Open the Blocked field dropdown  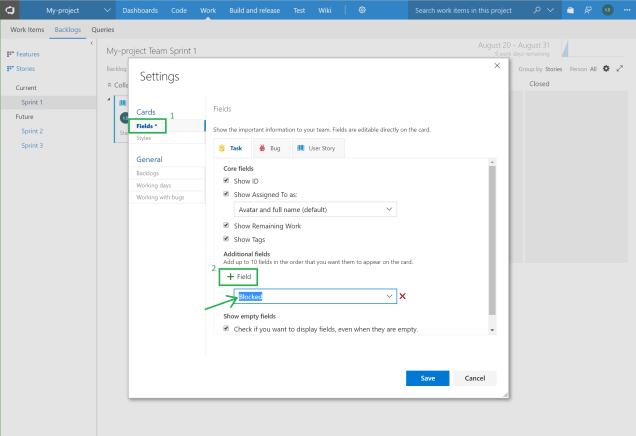tap(388, 297)
